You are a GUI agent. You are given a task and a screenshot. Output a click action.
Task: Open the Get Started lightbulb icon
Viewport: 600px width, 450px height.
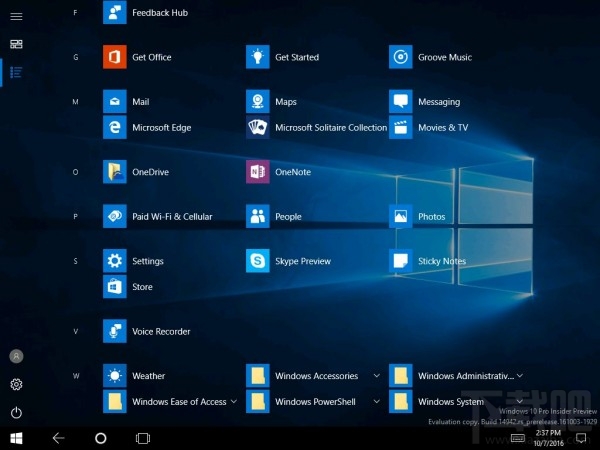pyautogui.click(x=258, y=57)
